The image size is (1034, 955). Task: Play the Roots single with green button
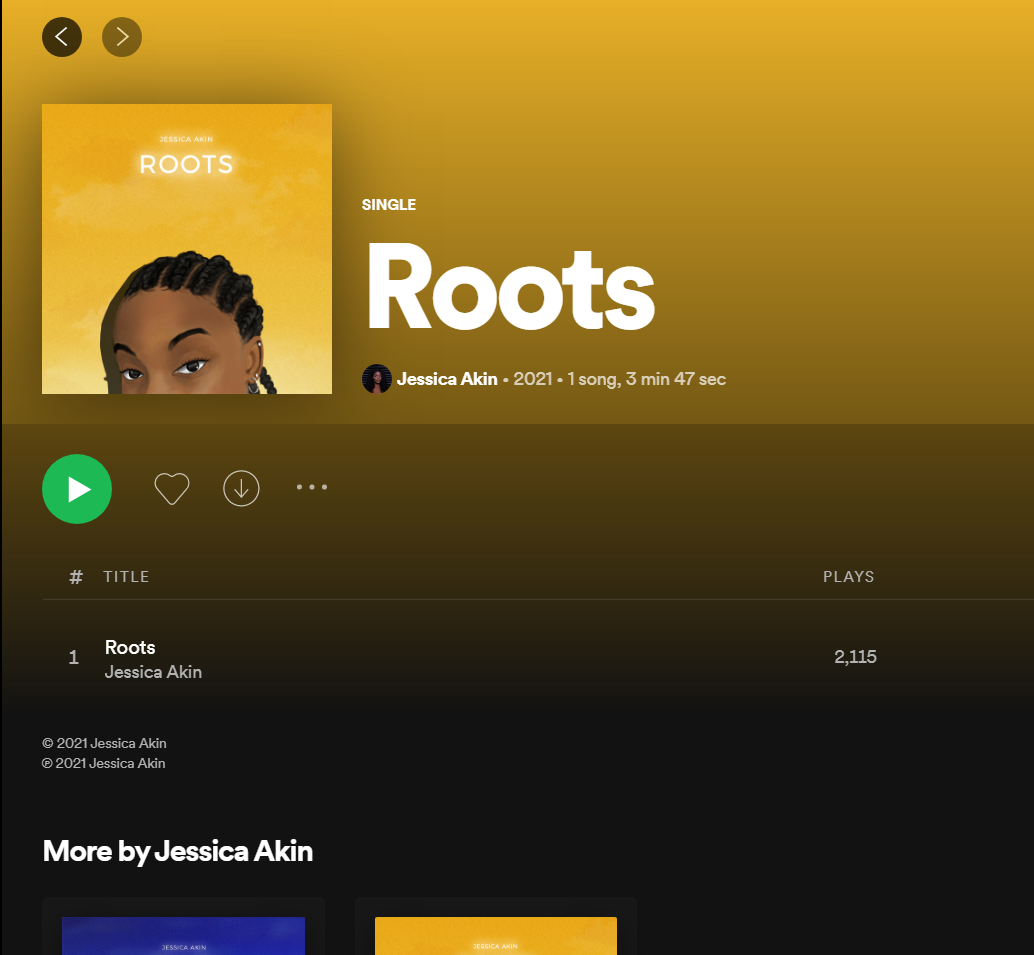pyautogui.click(x=77, y=489)
